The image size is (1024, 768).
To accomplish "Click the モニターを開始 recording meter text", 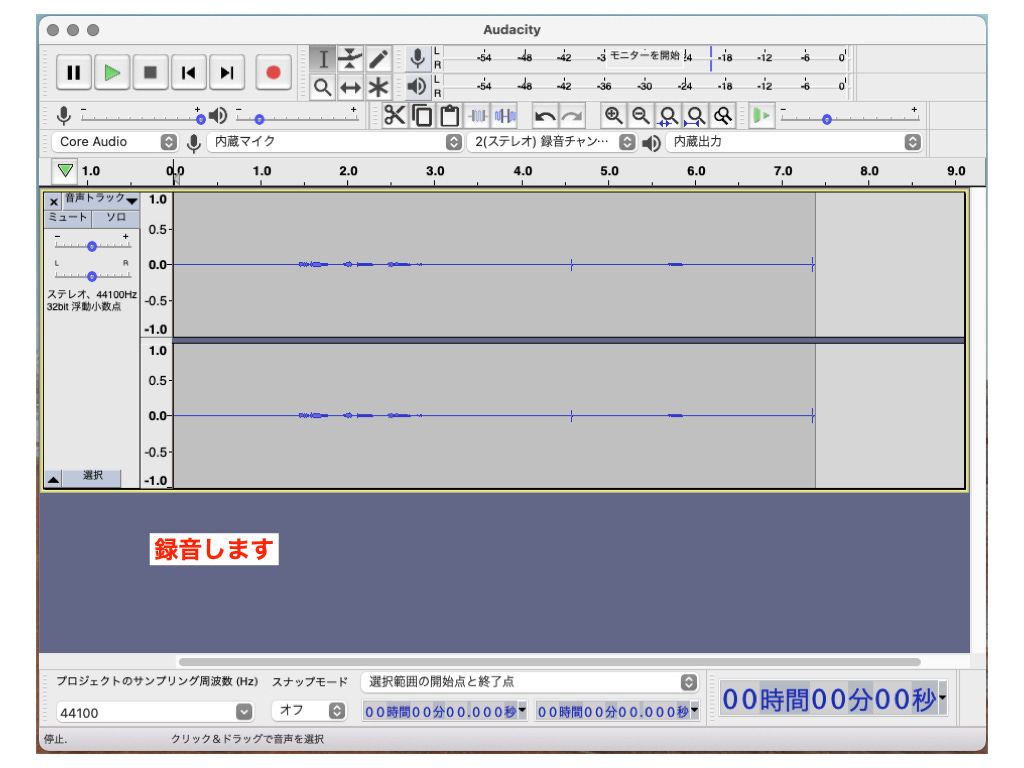I will [x=645, y=56].
